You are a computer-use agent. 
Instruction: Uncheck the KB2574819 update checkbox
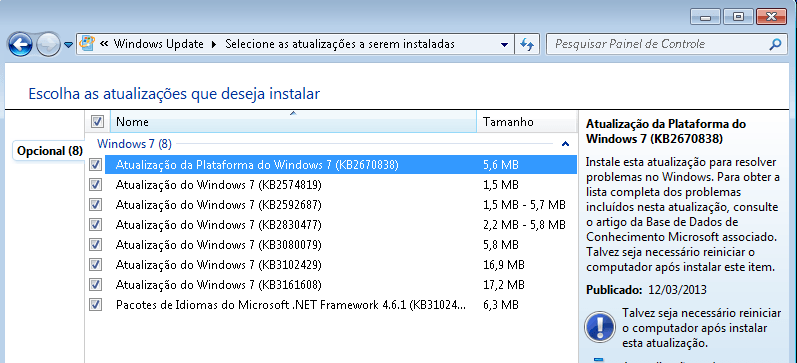click(x=95, y=184)
